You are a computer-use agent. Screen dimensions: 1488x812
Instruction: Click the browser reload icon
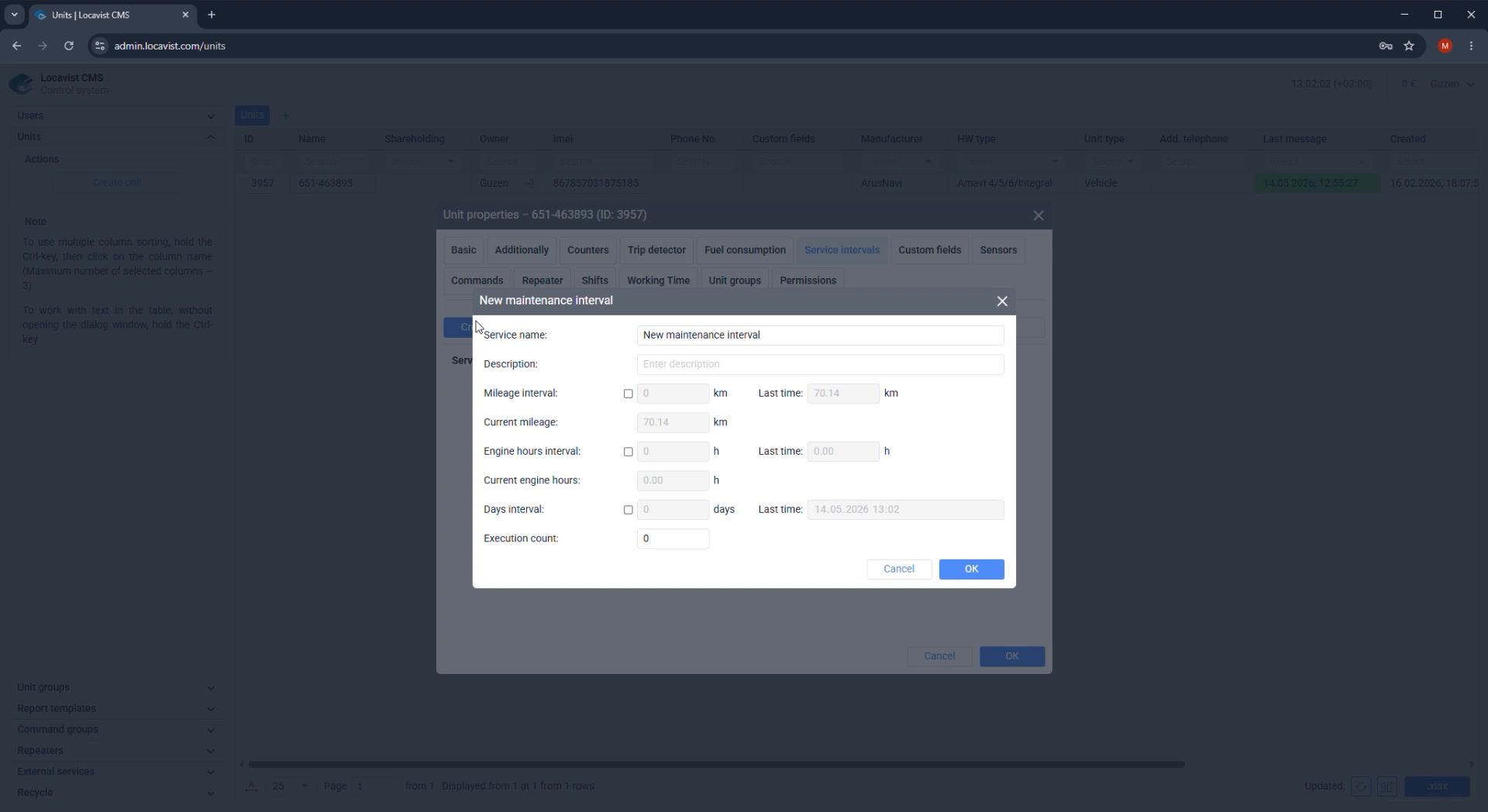pyautogui.click(x=69, y=46)
